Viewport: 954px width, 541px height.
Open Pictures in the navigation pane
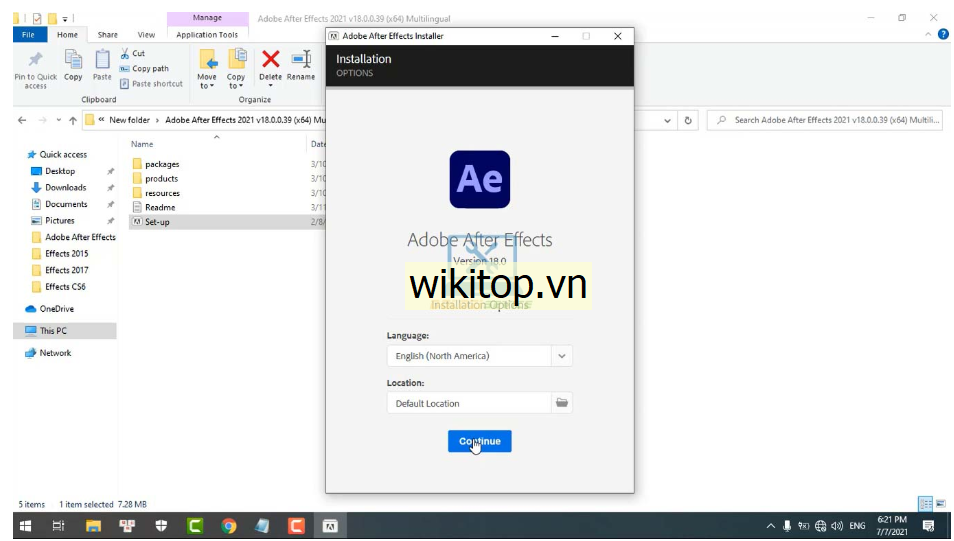click(x=60, y=220)
